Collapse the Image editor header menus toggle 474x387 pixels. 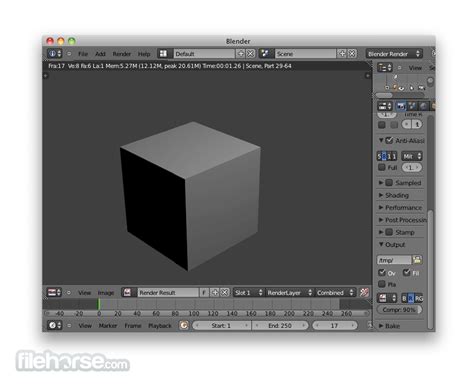(68, 293)
